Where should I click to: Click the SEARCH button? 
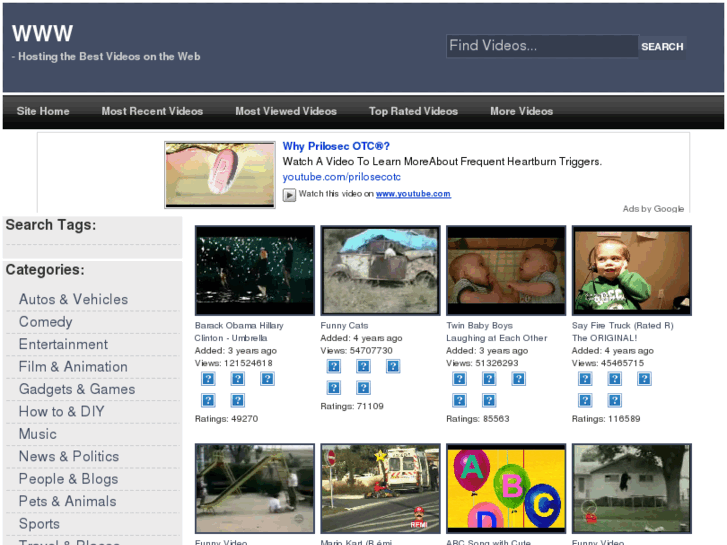pos(662,46)
